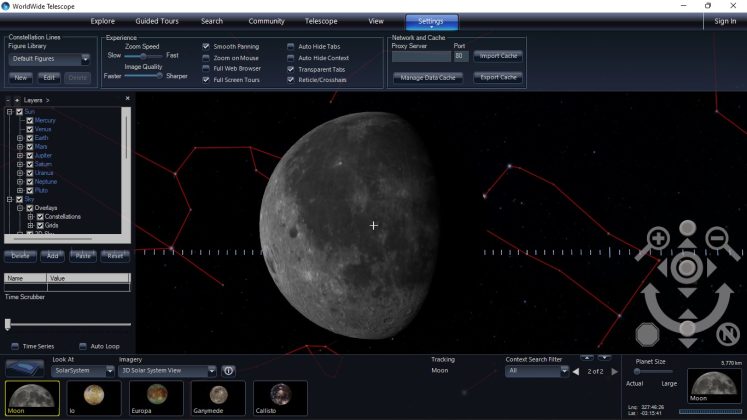The image size is (747, 420).
Task: Expand the Grids node
Action: click(30, 225)
